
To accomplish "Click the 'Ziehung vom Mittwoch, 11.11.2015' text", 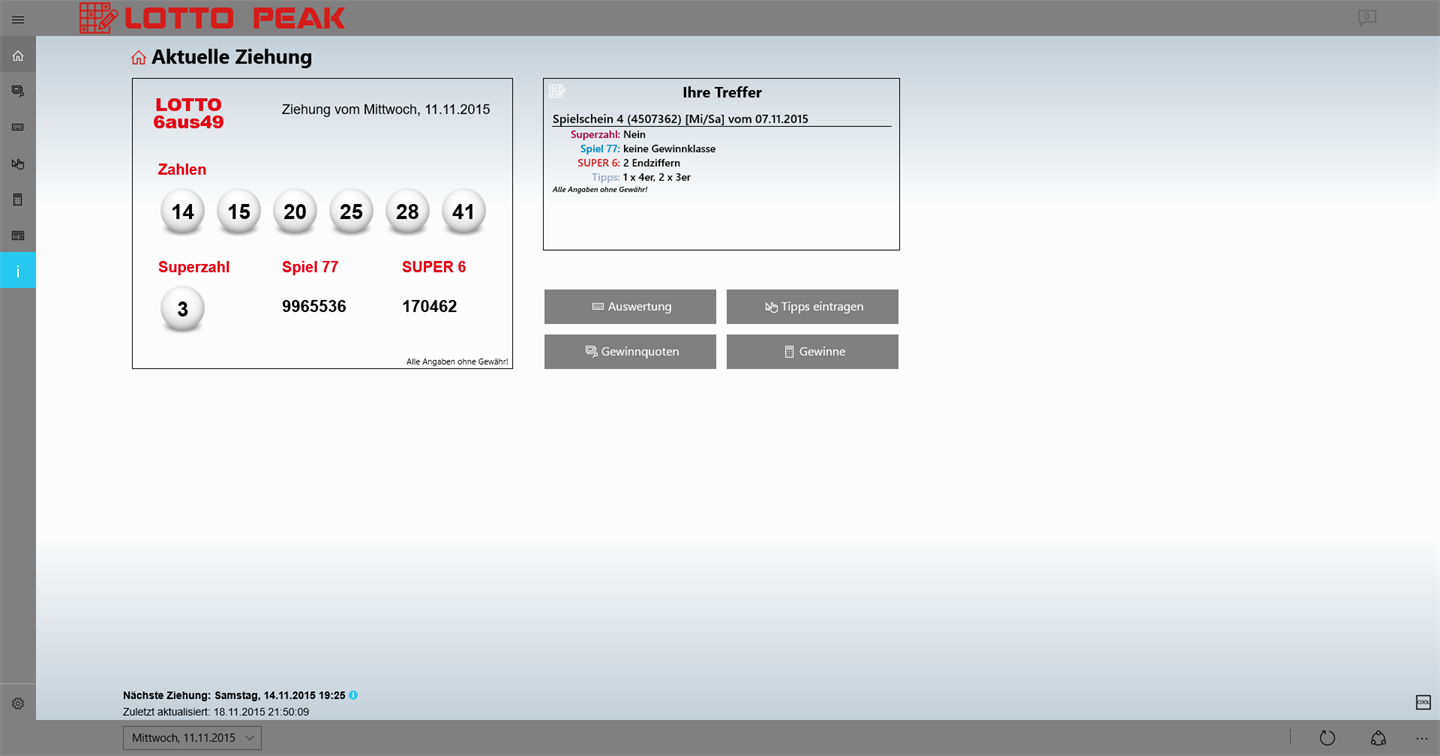I will (386, 110).
